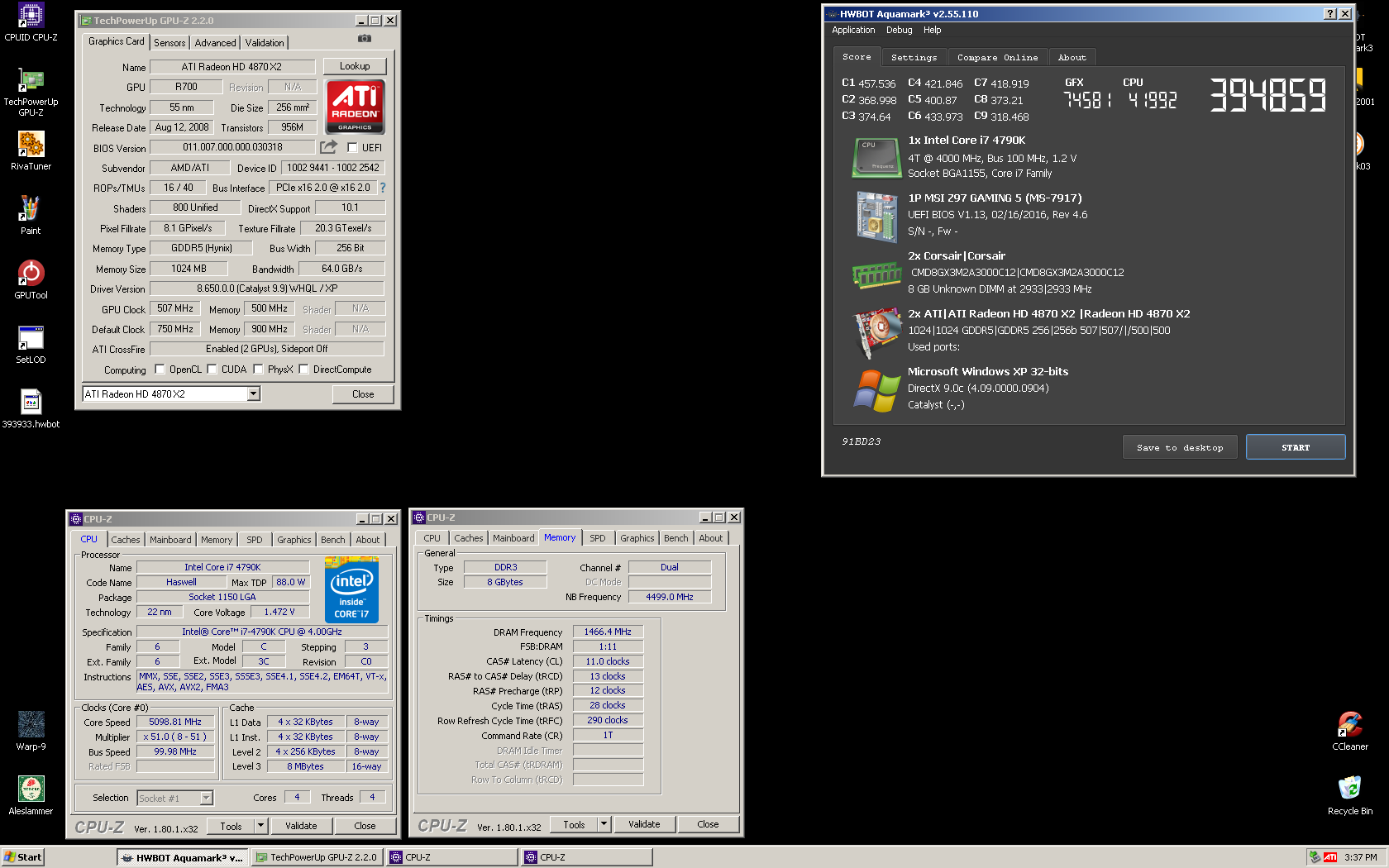1389x868 pixels.
Task: Click motherboard icon in Aquamark window
Action: point(876,217)
